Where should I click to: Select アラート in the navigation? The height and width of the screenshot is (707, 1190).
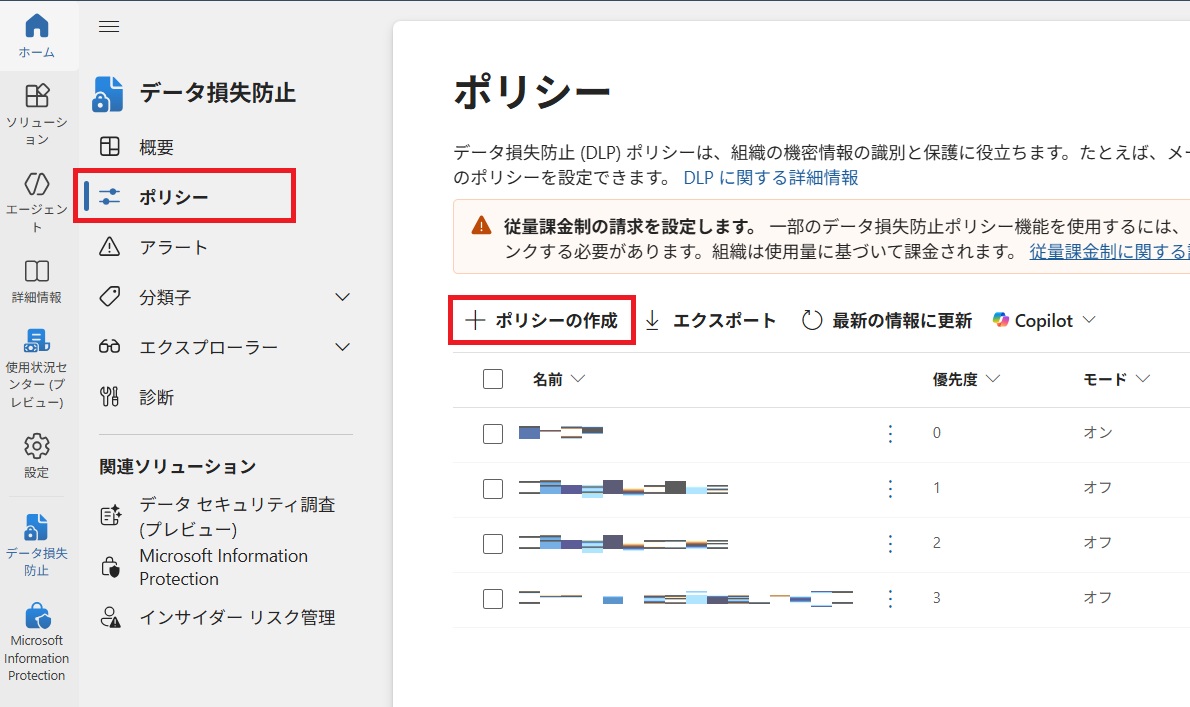[173, 247]
